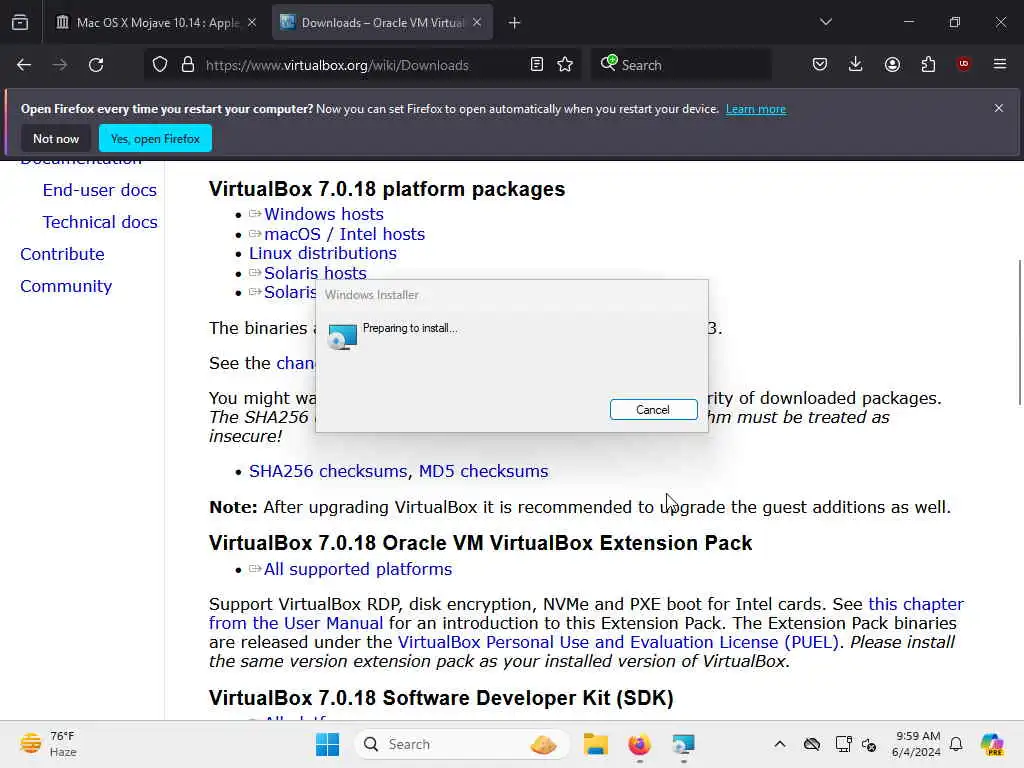The image size is (1024, 768).
Task: Go back to previous page
Action: coord(24,65)
